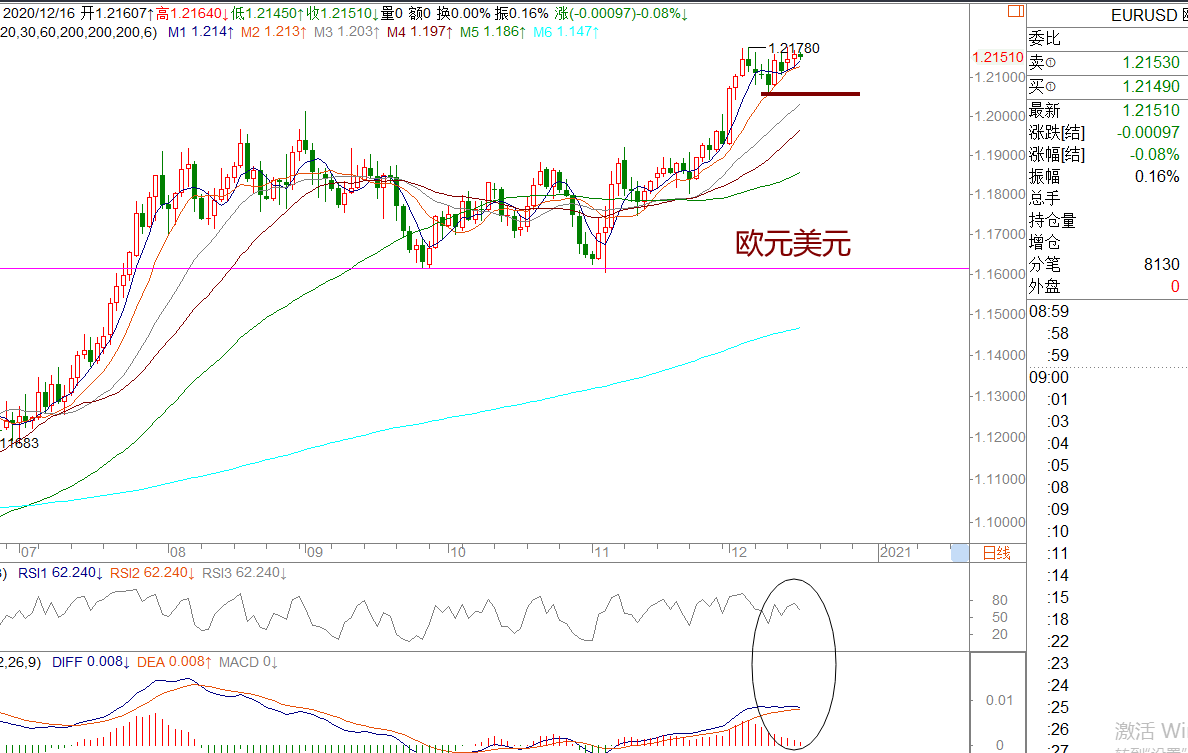Click the M1 1.214 moving average label
This screenshot has height=753, width=1188.
pos(200,32)
